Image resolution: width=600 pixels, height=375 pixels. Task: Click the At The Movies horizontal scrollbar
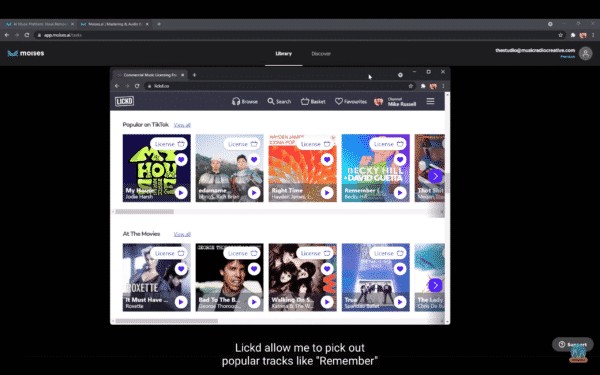pos(167,321)
